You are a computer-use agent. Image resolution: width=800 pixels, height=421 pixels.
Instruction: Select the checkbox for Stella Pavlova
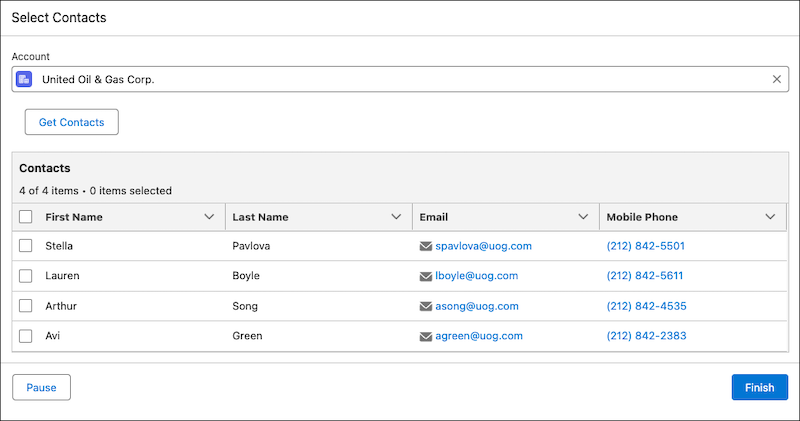tap(26, 246)
